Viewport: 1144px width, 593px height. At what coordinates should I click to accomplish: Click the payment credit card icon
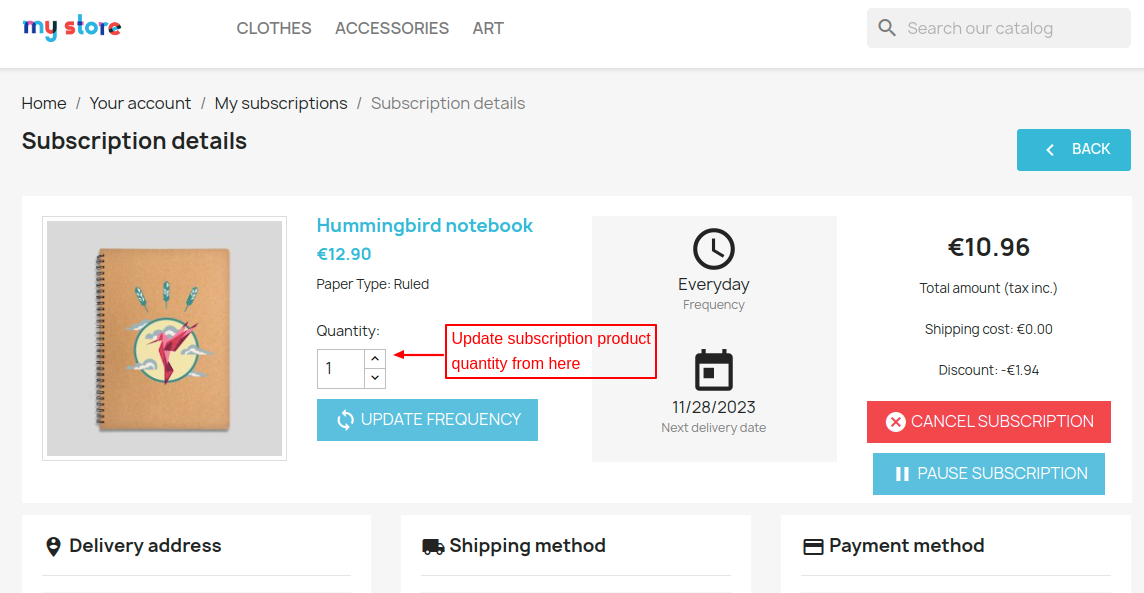(x=813, y=546)
